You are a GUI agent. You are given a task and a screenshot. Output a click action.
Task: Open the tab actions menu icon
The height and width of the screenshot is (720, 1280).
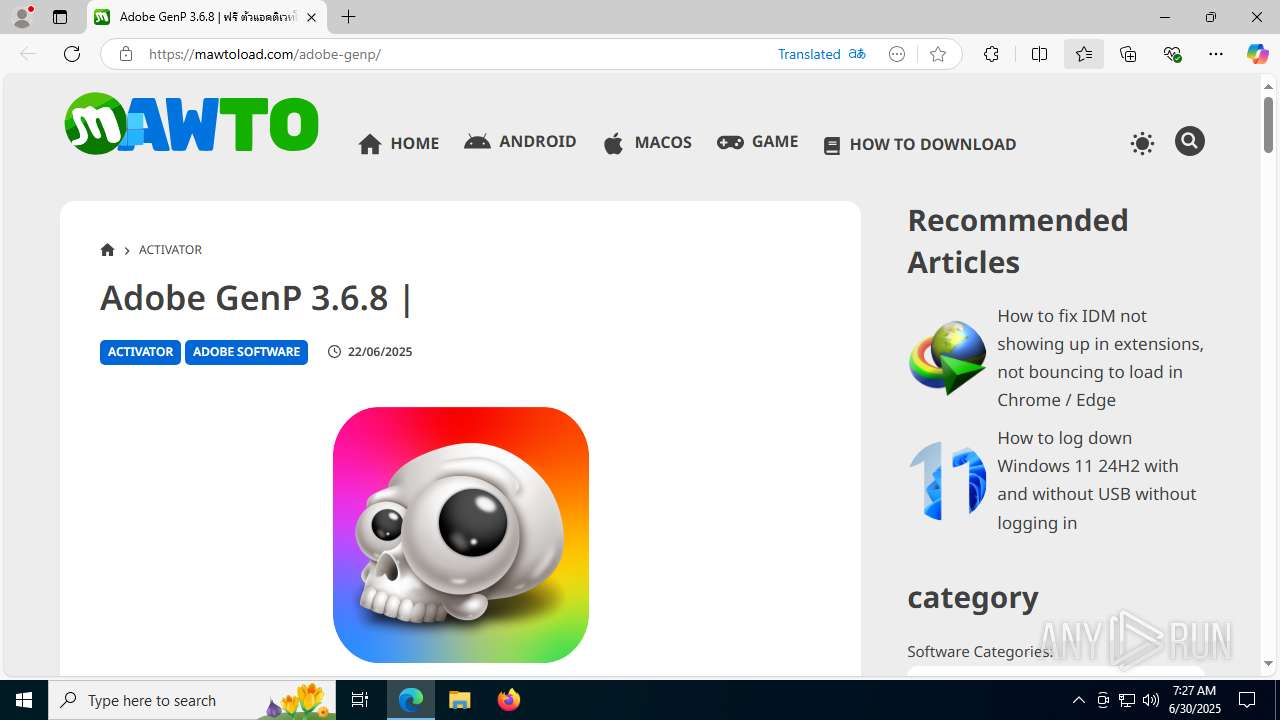(x=60, y=17)
